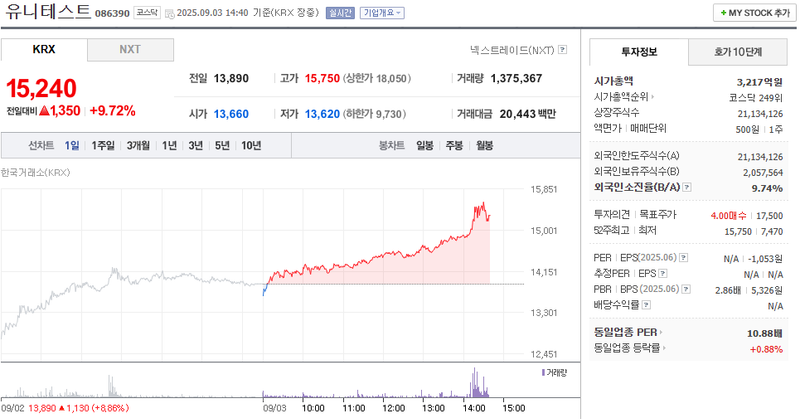
Task: Switch to the KRX tab
Action: [x=44, y=50]
